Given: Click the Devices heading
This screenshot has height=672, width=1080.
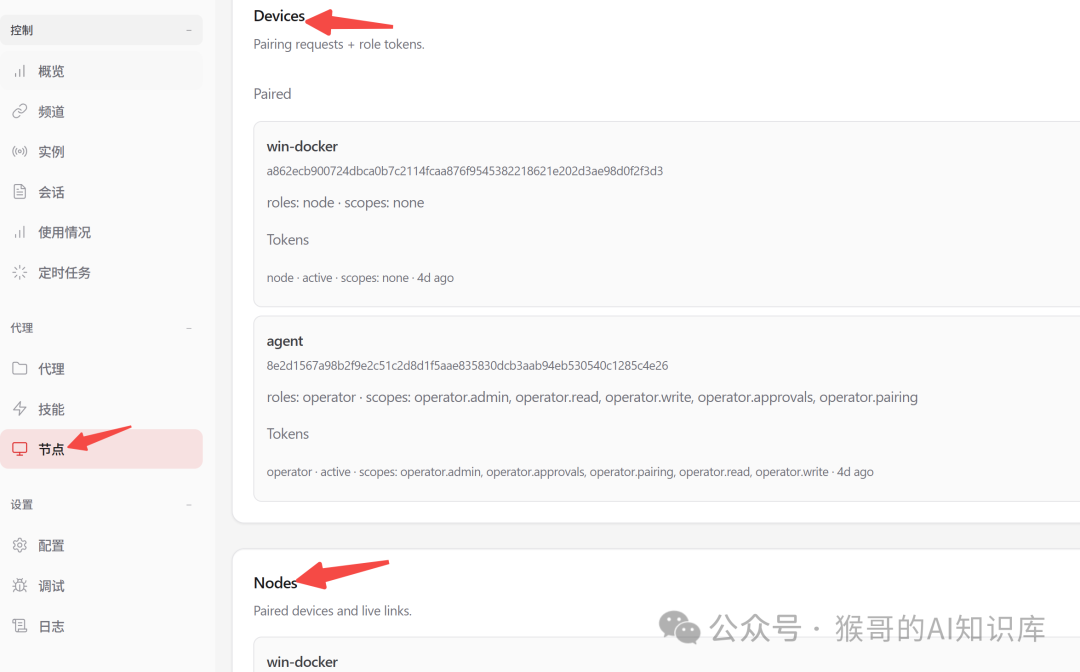Looking at the screenshot, I should (x=279, y=16).
